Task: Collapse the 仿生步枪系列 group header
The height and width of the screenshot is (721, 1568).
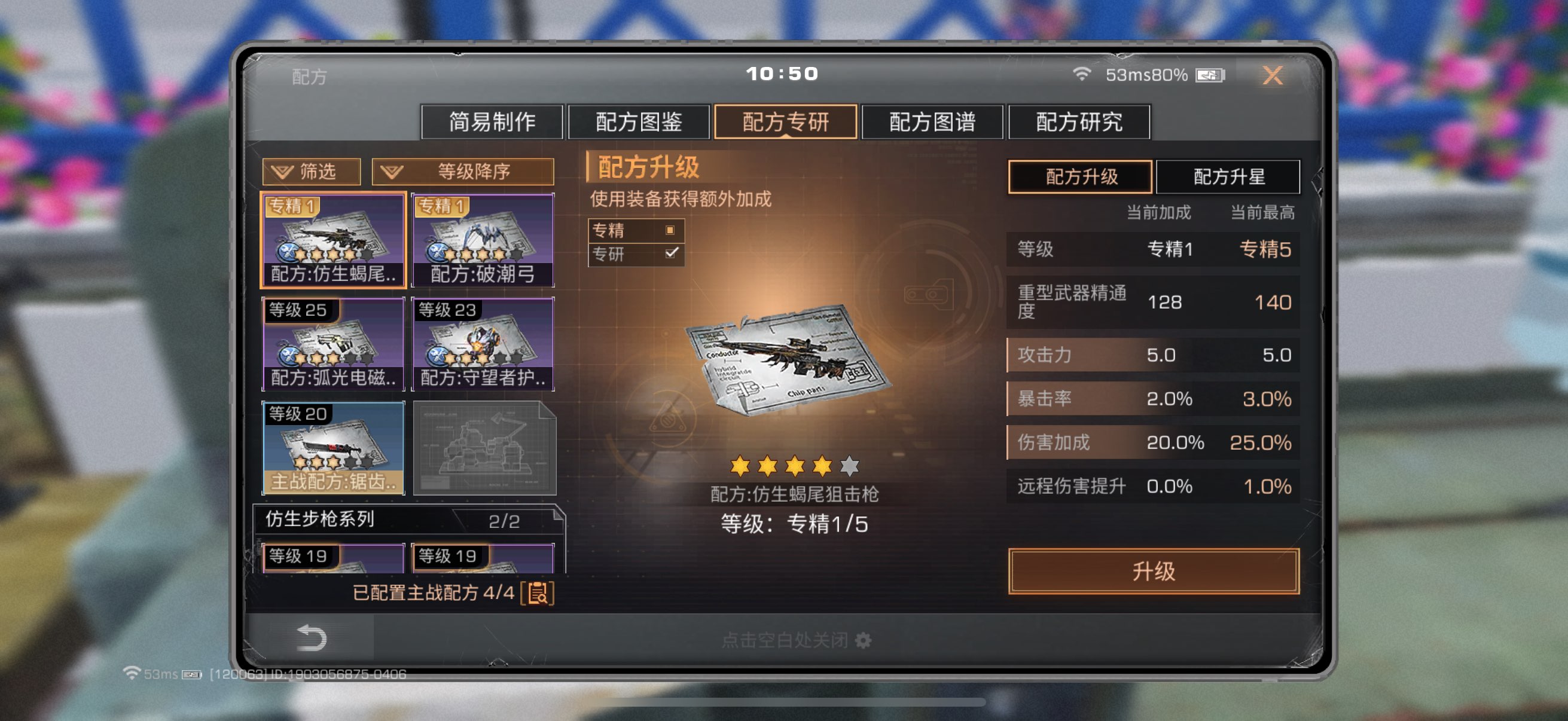Action: pyautogui.click(x=409, y=520)
